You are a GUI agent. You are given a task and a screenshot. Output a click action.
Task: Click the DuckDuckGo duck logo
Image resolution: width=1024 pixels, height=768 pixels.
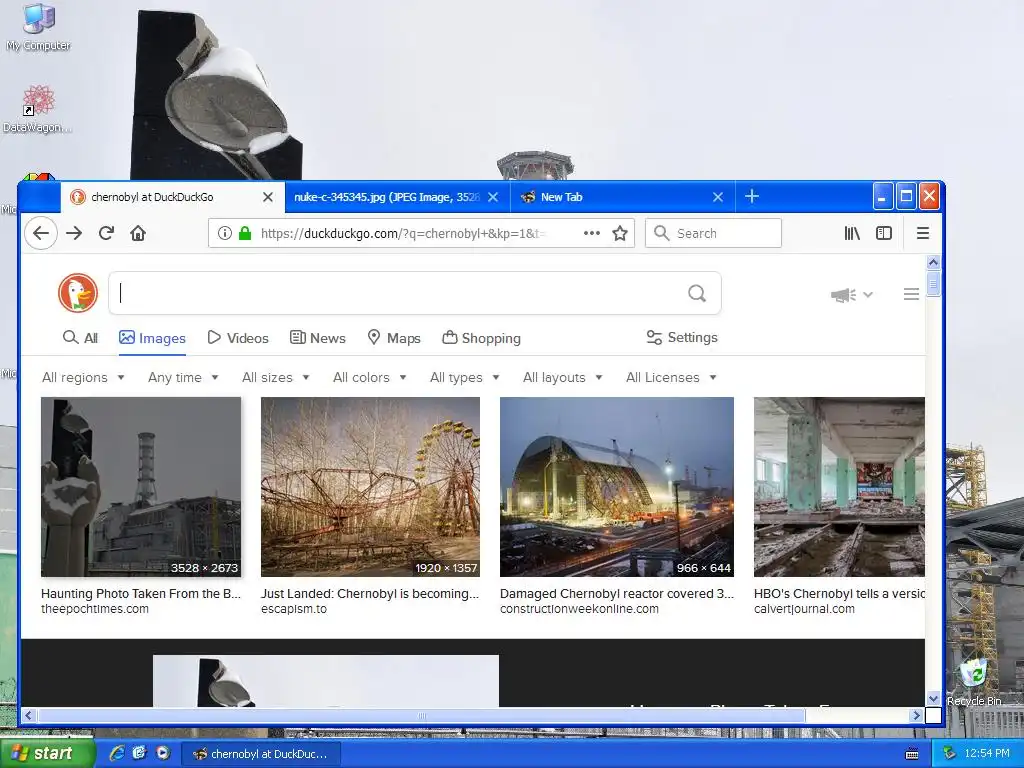[x=78, y=293]
